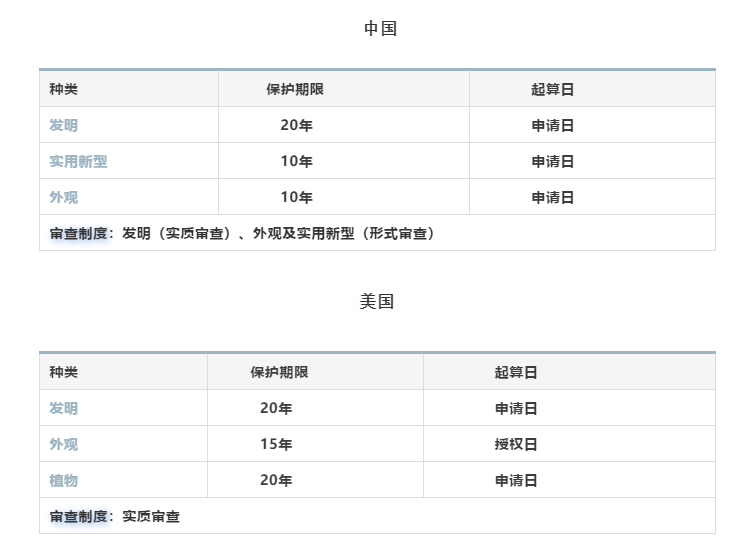Click the 种类 header in the 美国 table
This screenshot has width=738, height=559.
point(63,373)
